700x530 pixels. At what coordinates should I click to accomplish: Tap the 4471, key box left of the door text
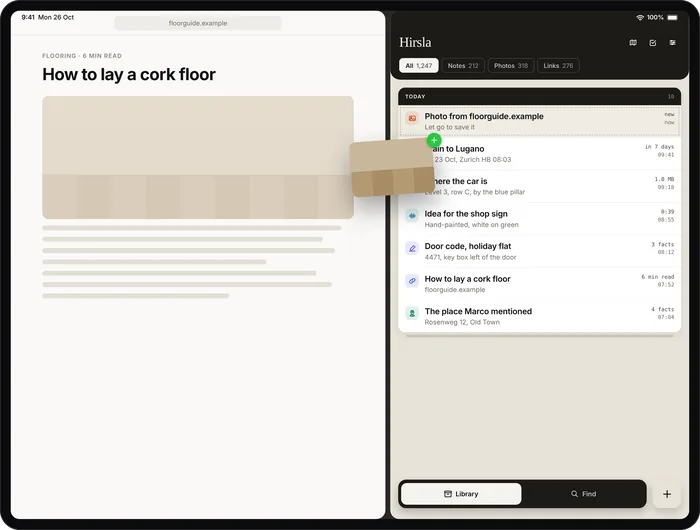[x=470, y=257]
